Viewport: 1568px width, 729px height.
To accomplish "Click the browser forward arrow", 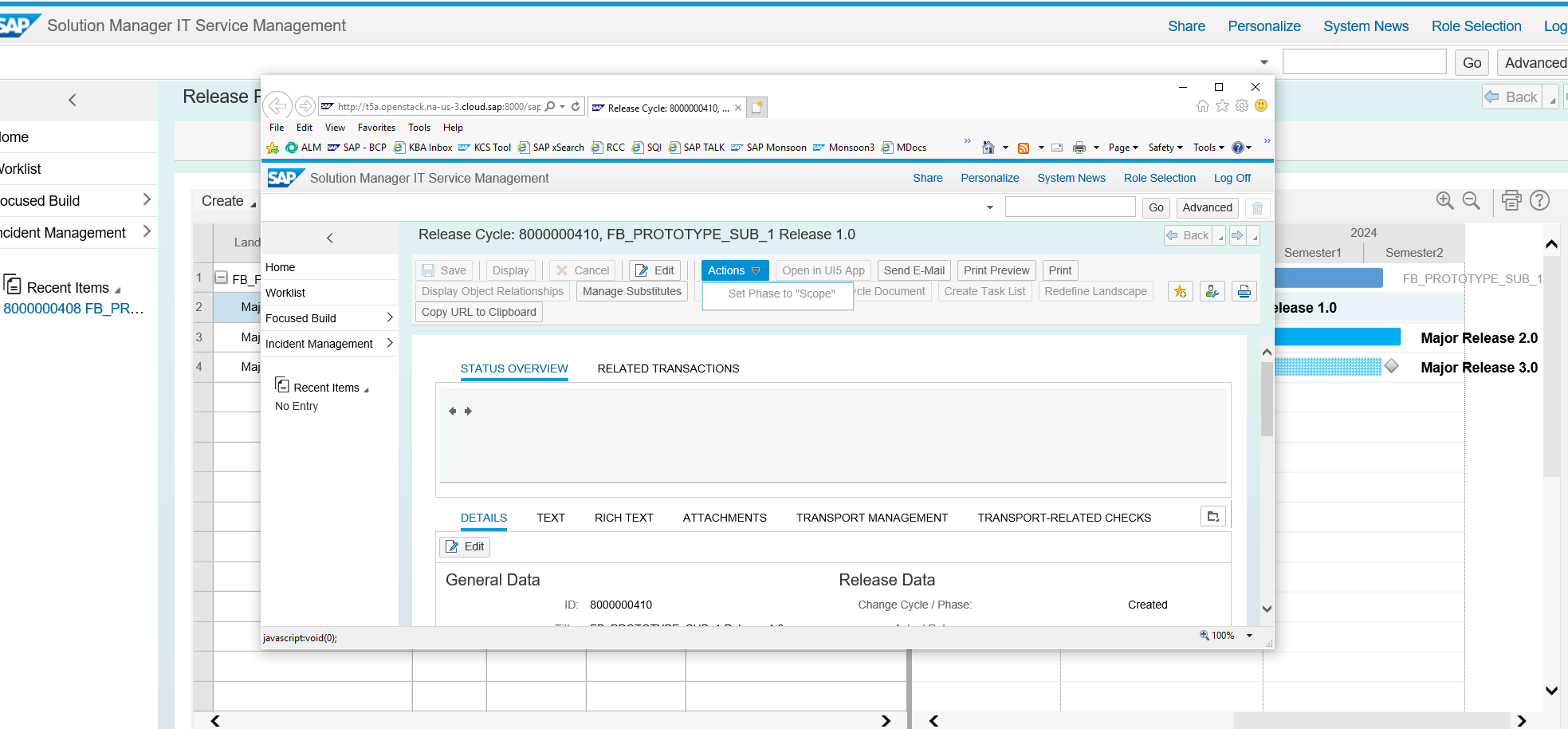I will click(305, 106).
